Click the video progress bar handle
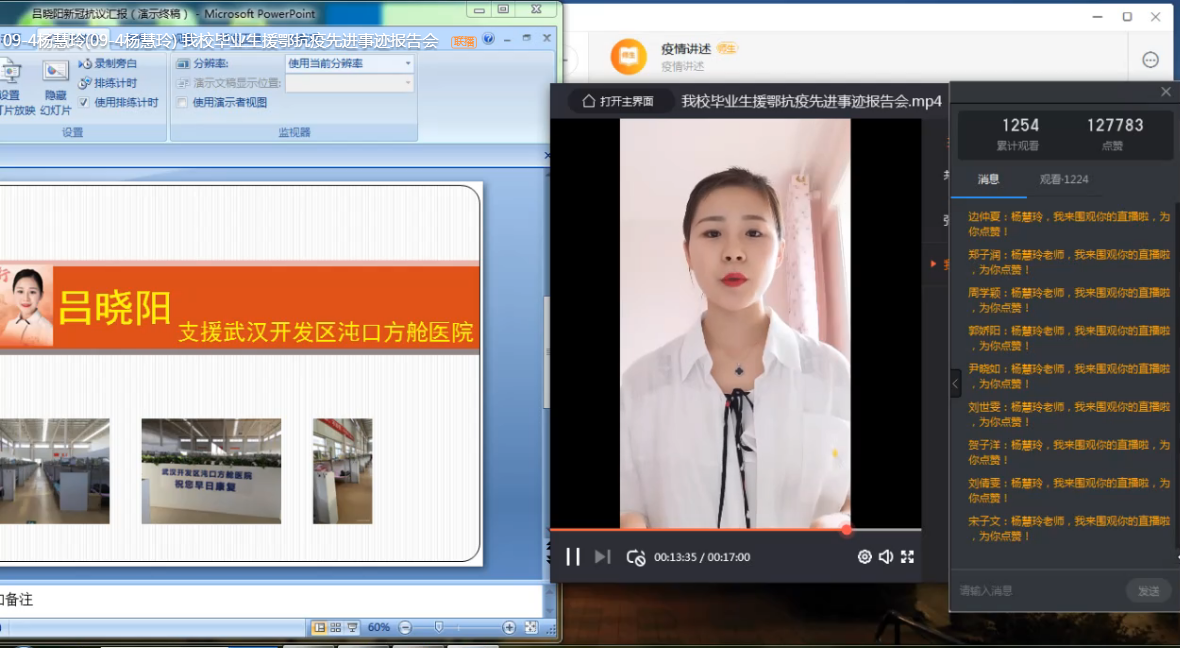 [847, 530]
